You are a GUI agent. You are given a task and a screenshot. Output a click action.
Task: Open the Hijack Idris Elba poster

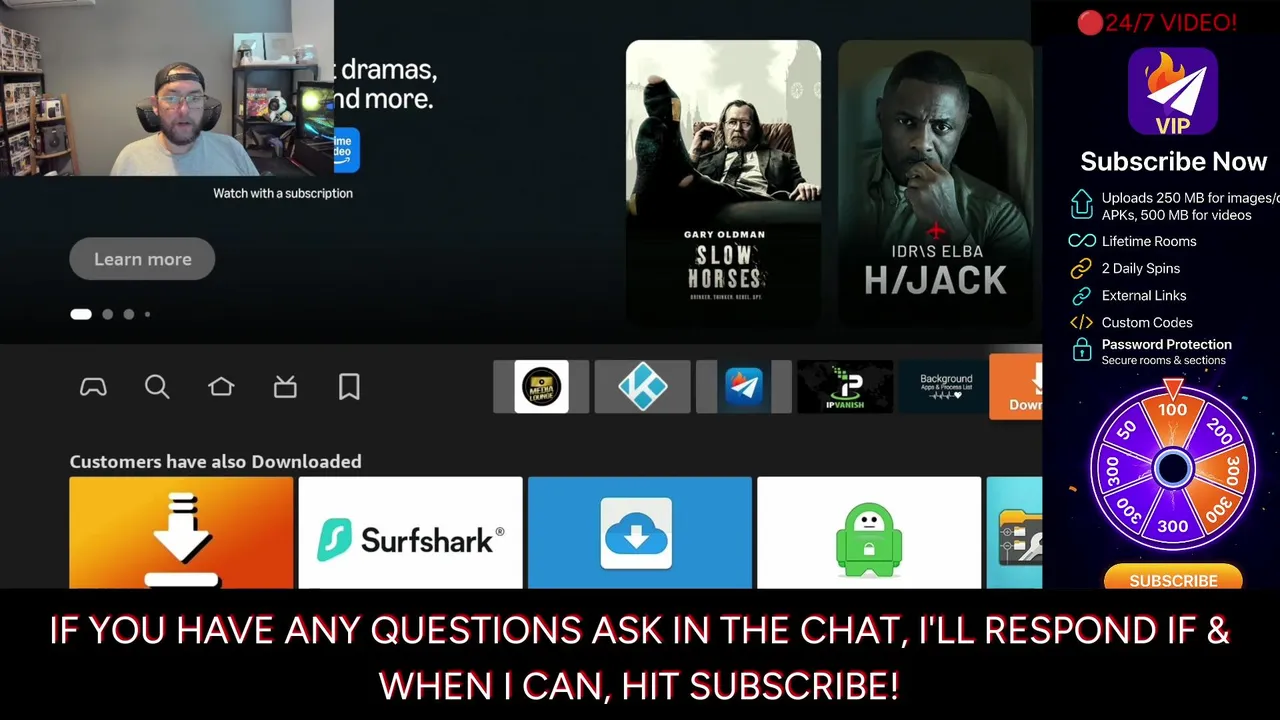click(935, 184)
